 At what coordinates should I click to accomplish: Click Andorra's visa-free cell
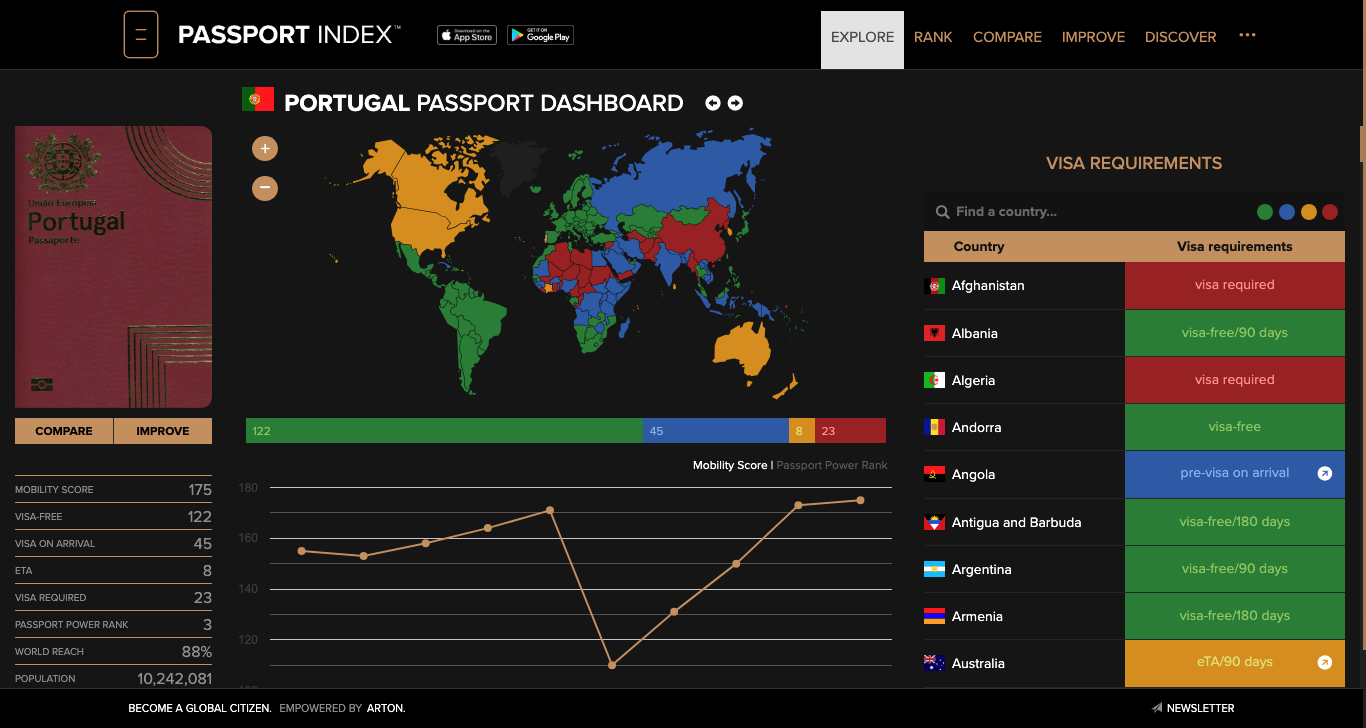[1235, 427]
